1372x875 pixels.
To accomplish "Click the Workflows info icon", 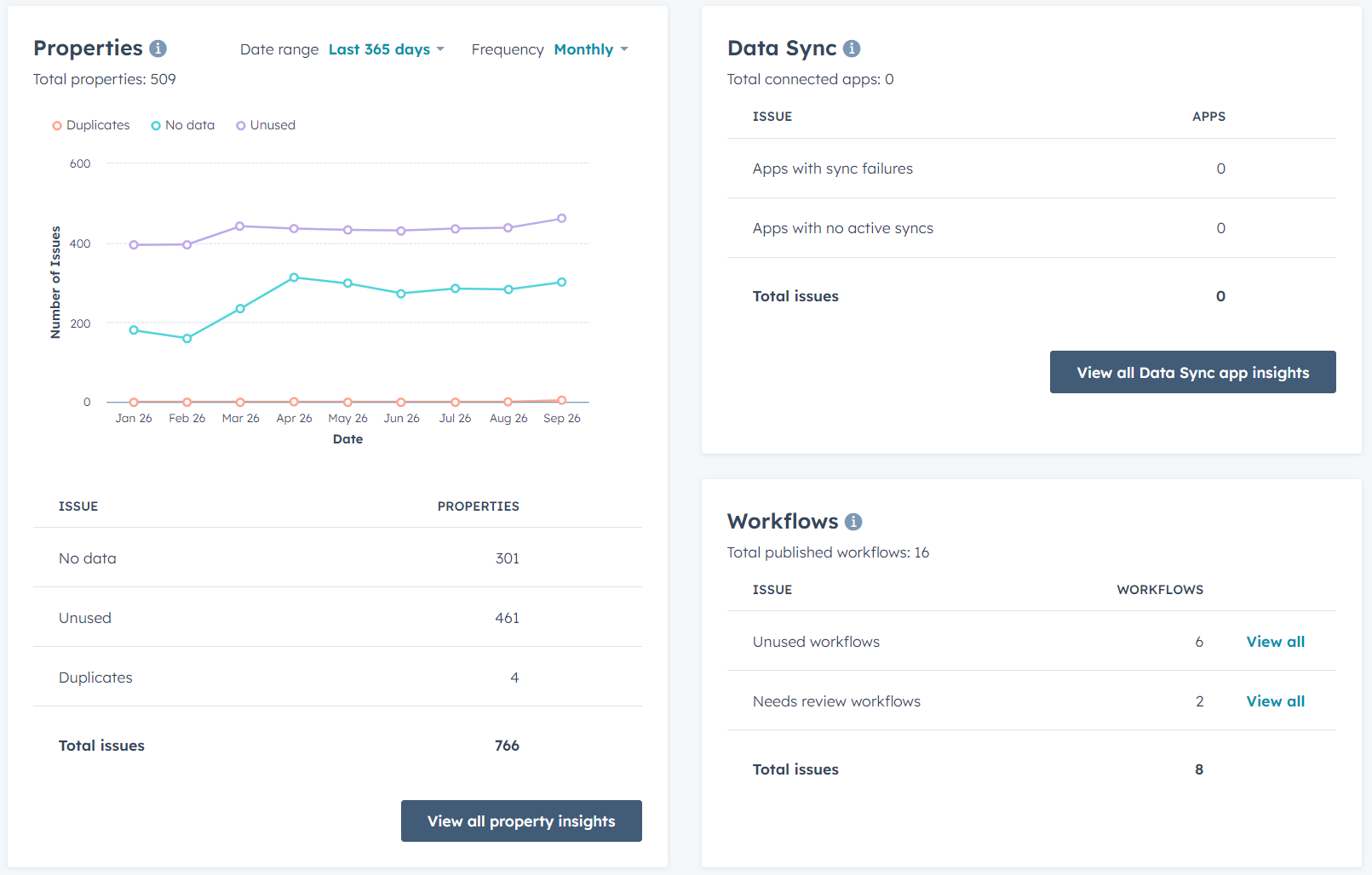I will 853,522.
